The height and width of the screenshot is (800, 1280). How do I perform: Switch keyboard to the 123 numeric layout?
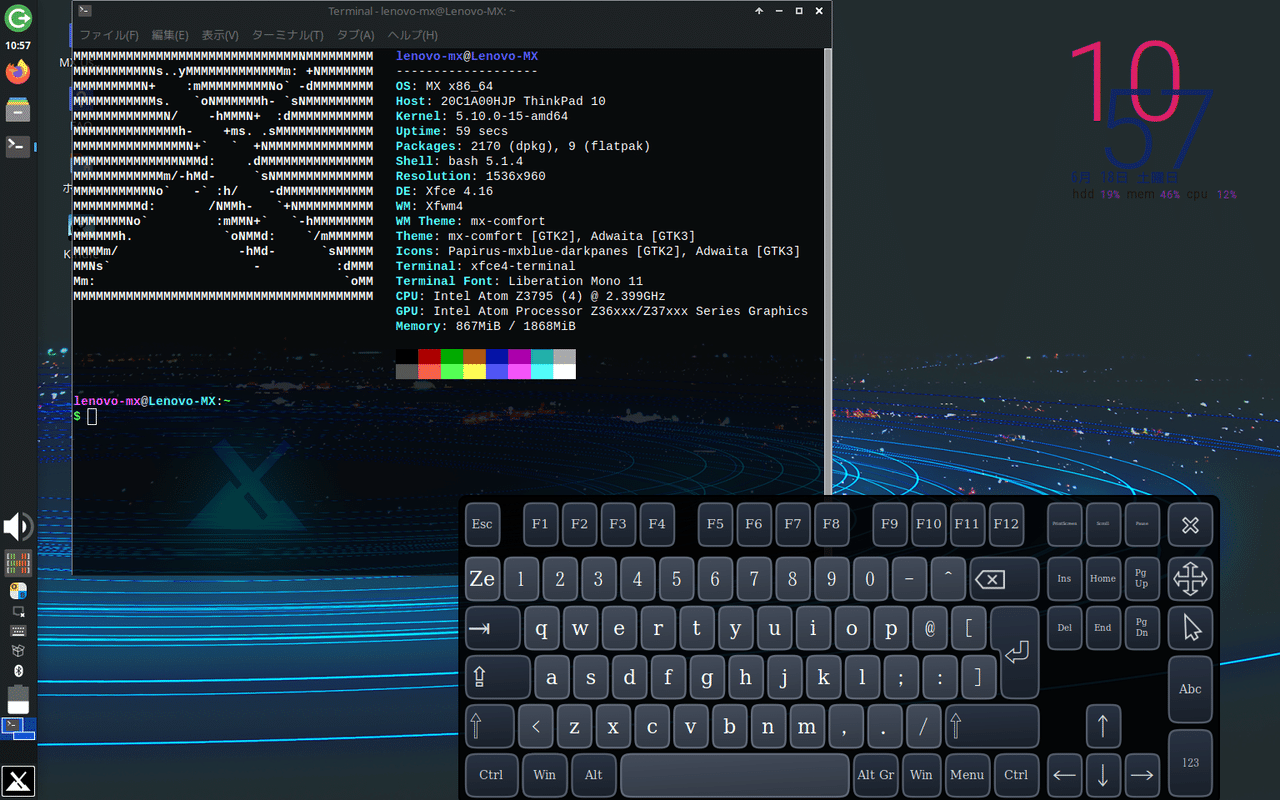tap(1190, 762)
